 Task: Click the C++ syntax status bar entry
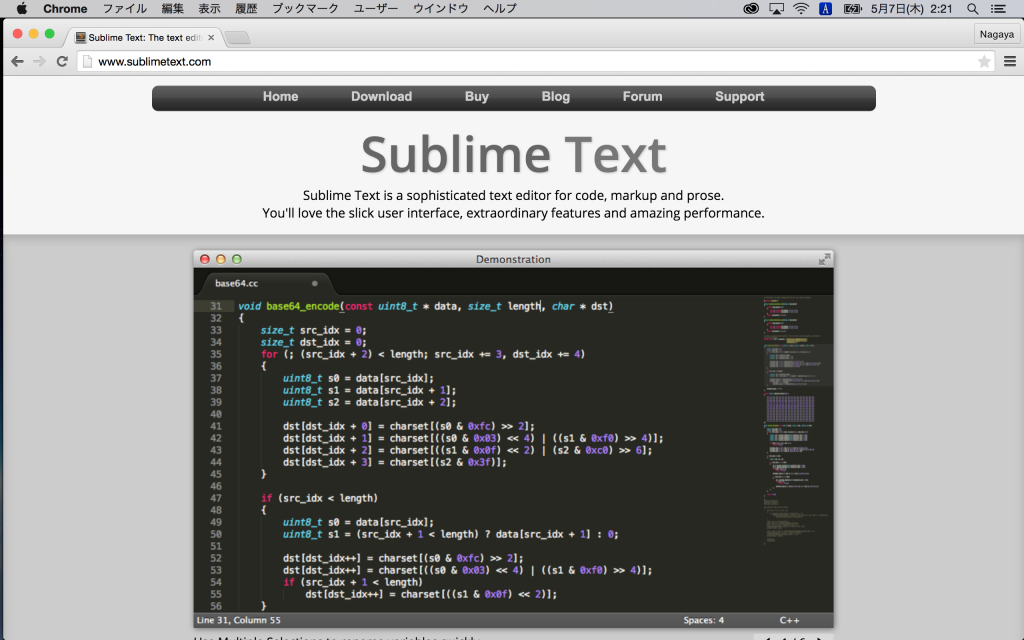click(789, 620)
